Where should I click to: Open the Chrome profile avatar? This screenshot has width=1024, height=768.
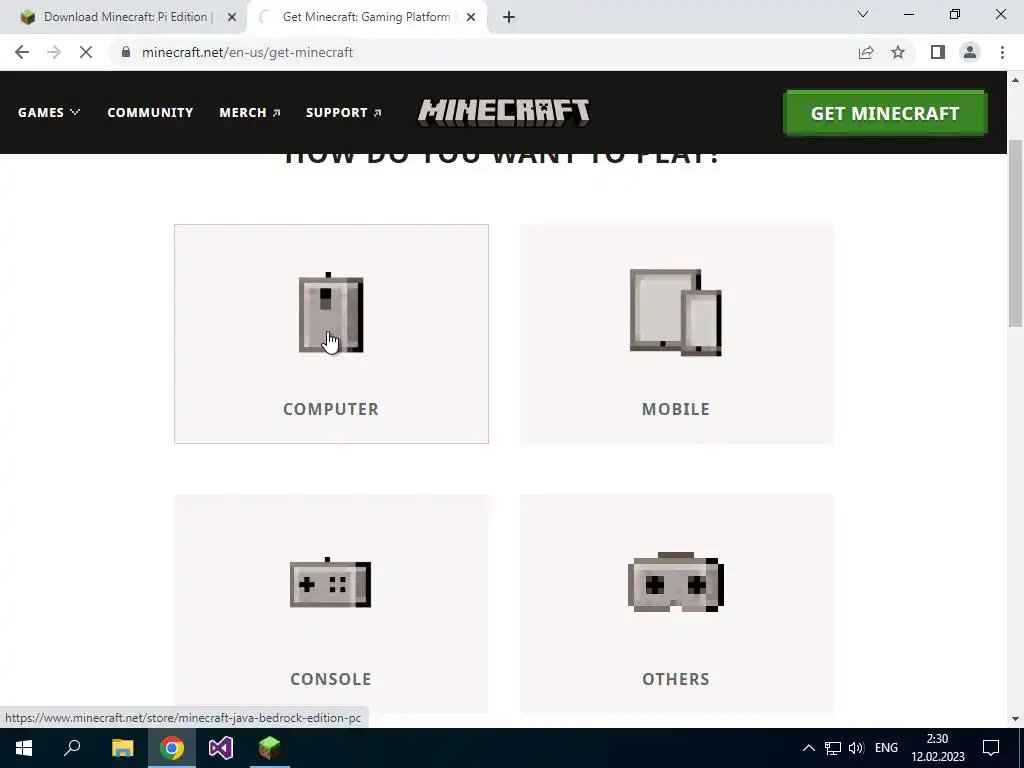tap(970, 52)
